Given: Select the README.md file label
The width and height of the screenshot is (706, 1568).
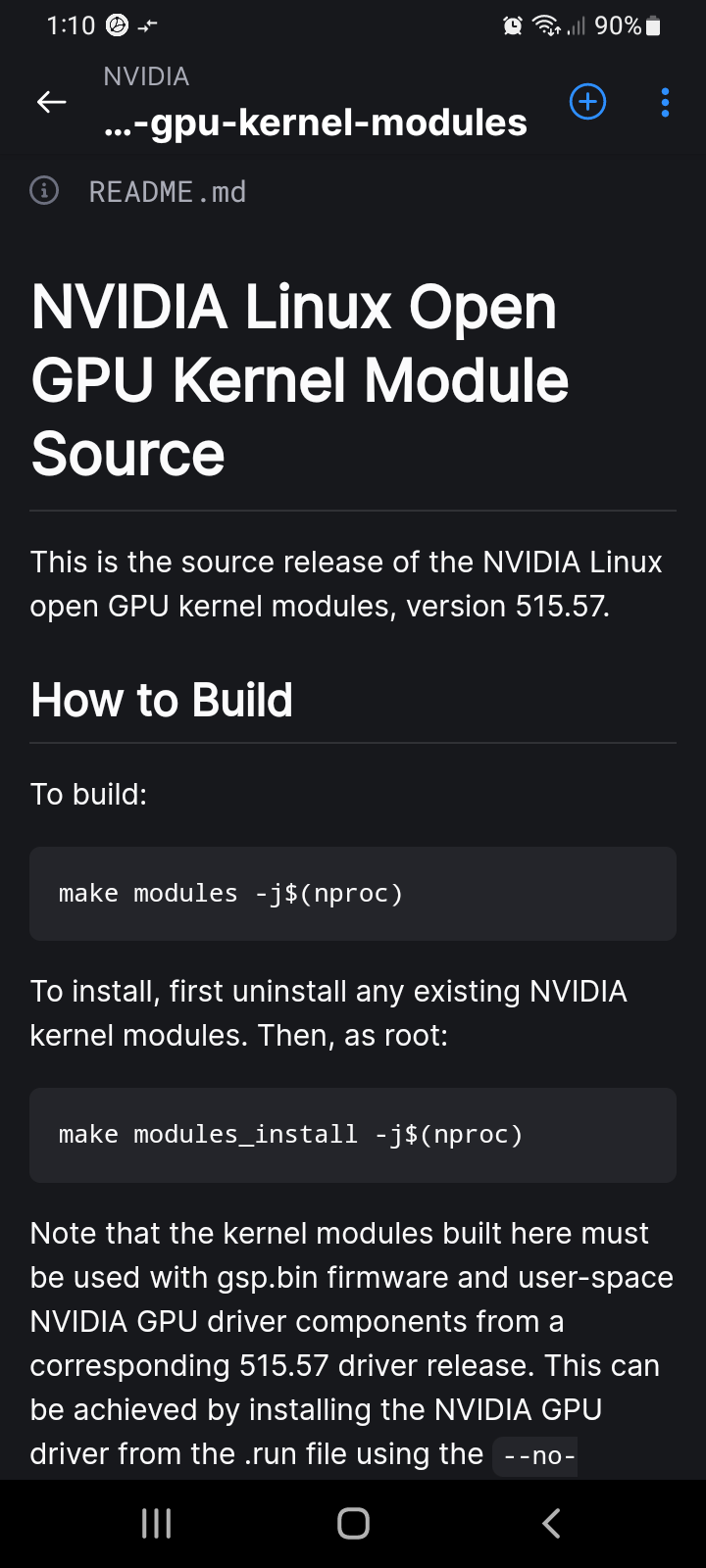Looking at the screenshot, I should tap(168, 192).
